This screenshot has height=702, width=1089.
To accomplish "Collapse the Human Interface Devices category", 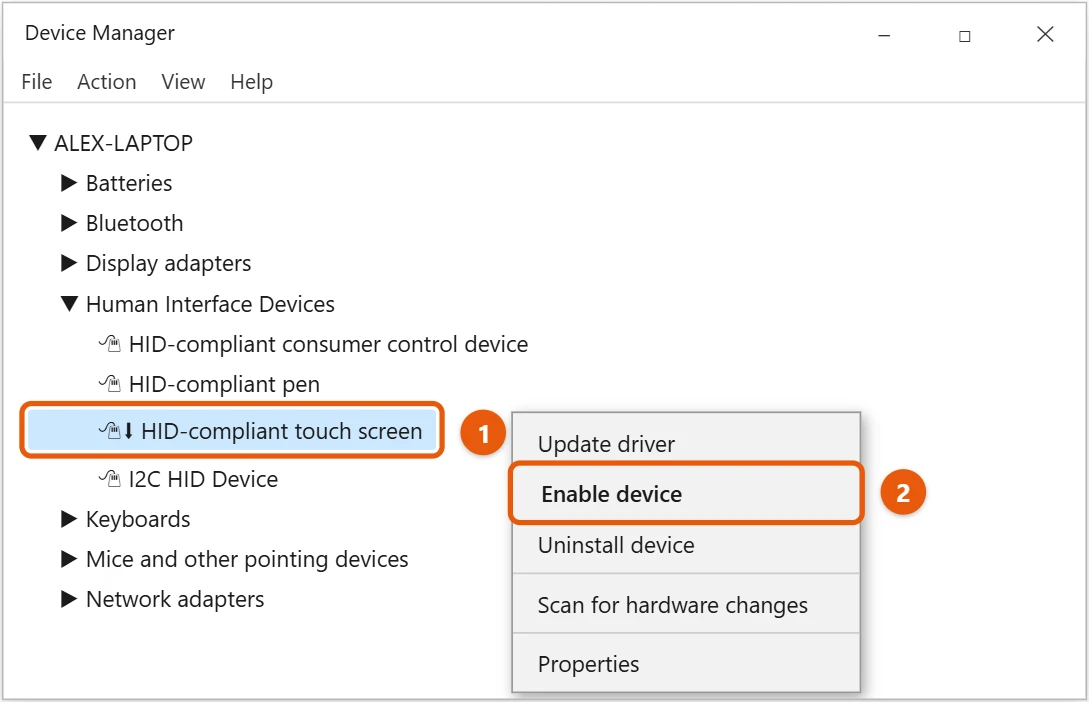I will click(69, 303).
